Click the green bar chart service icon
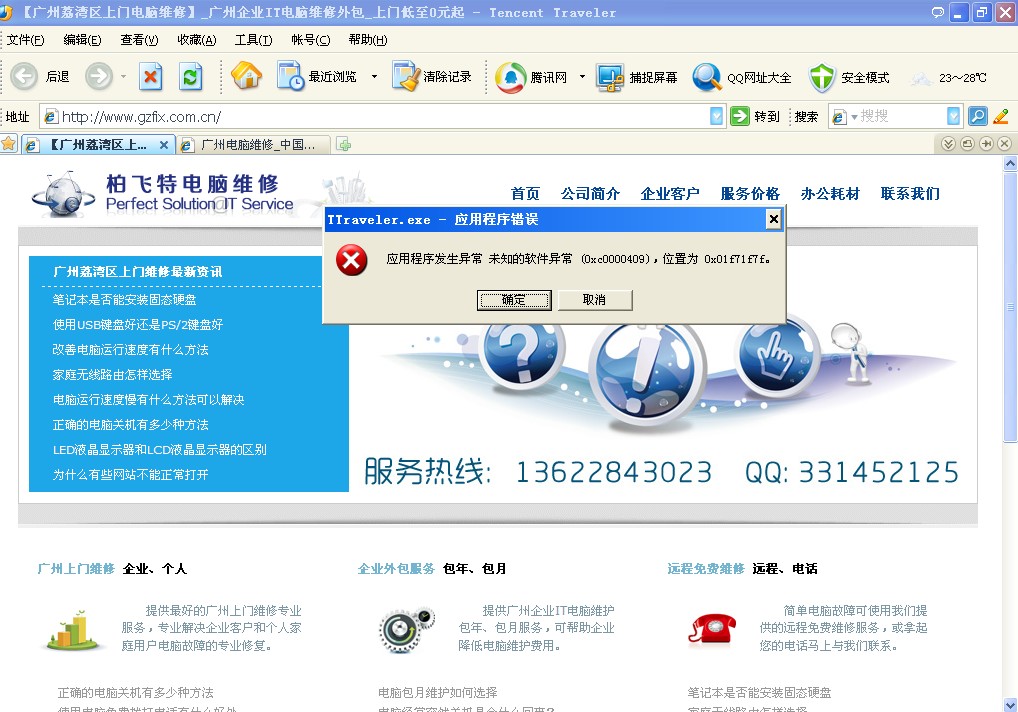 (x=73, y=629)
